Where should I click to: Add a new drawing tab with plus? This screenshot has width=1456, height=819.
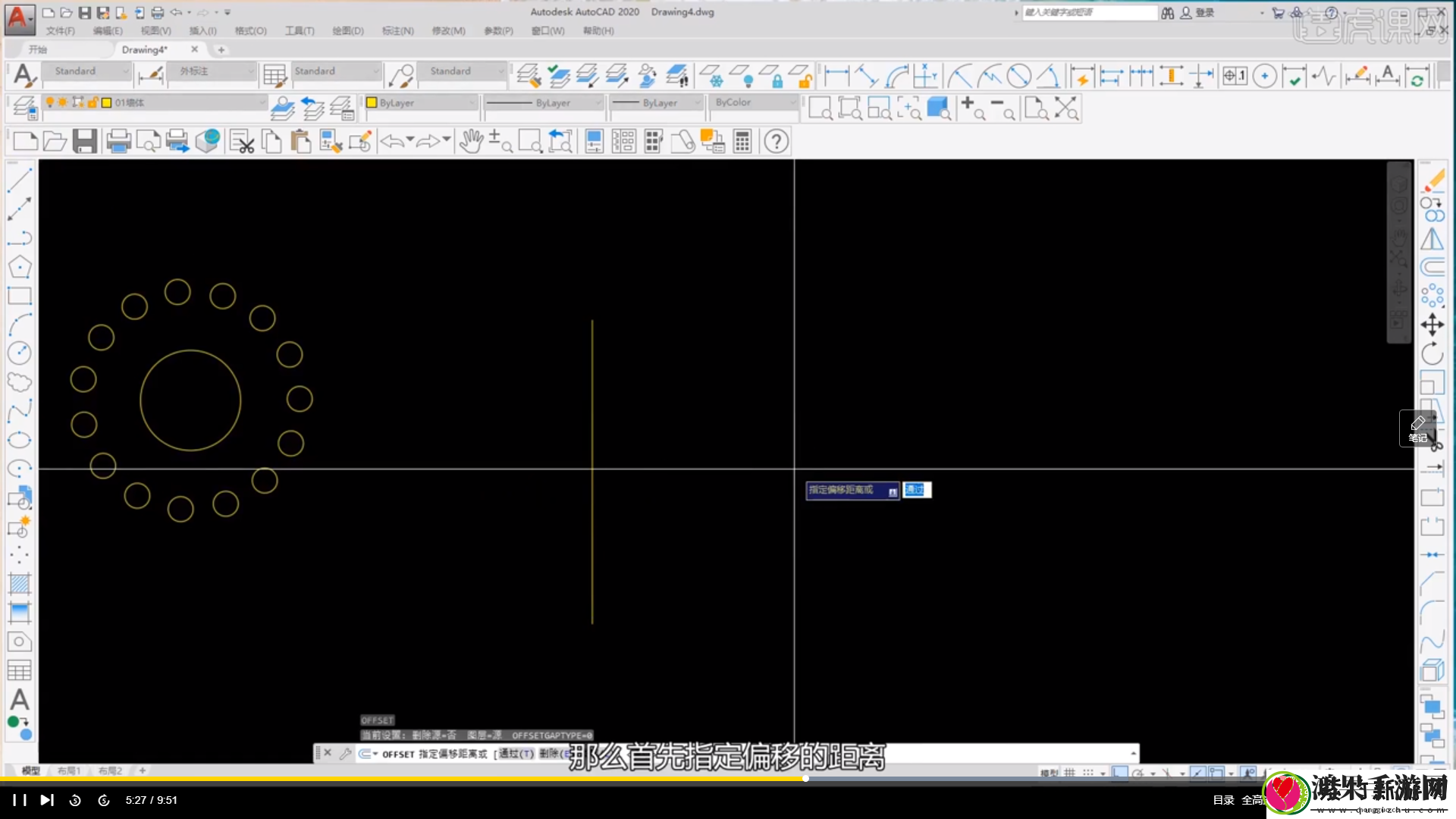[221, 49]
